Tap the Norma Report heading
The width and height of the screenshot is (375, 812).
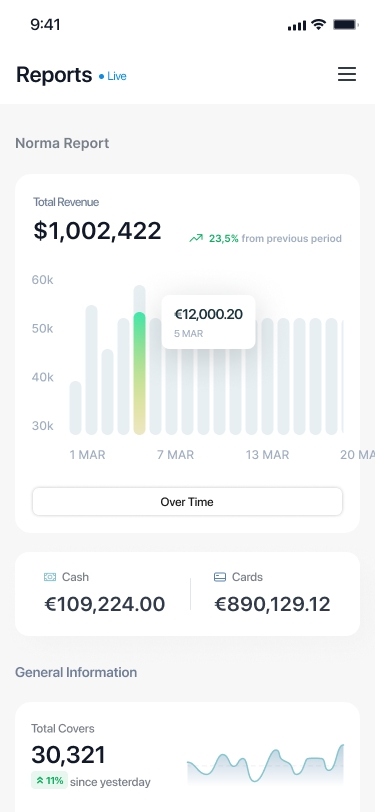click(x=62, y=143)
